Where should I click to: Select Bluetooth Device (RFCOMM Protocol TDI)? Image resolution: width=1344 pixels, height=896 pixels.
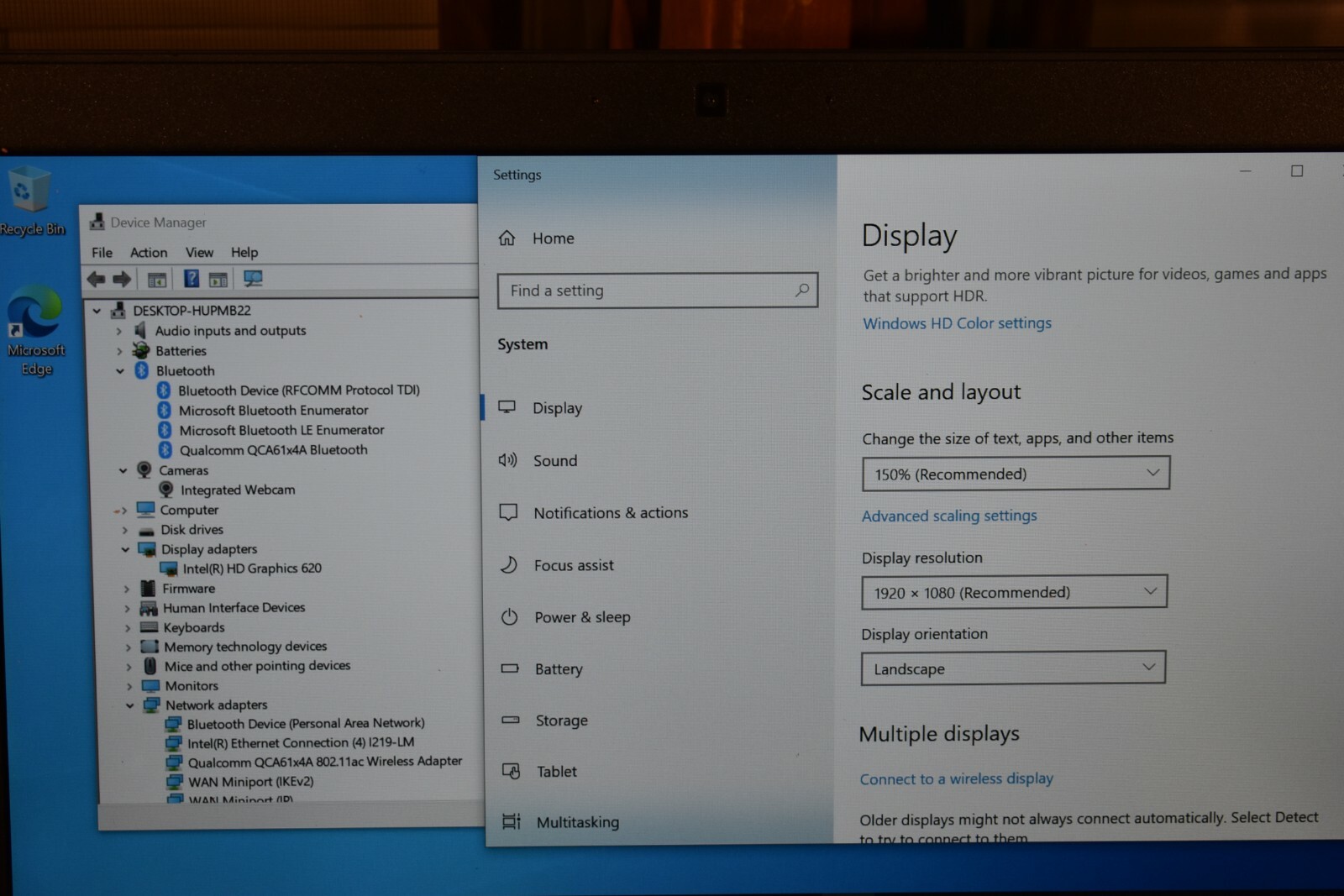[x=298, y=390]
